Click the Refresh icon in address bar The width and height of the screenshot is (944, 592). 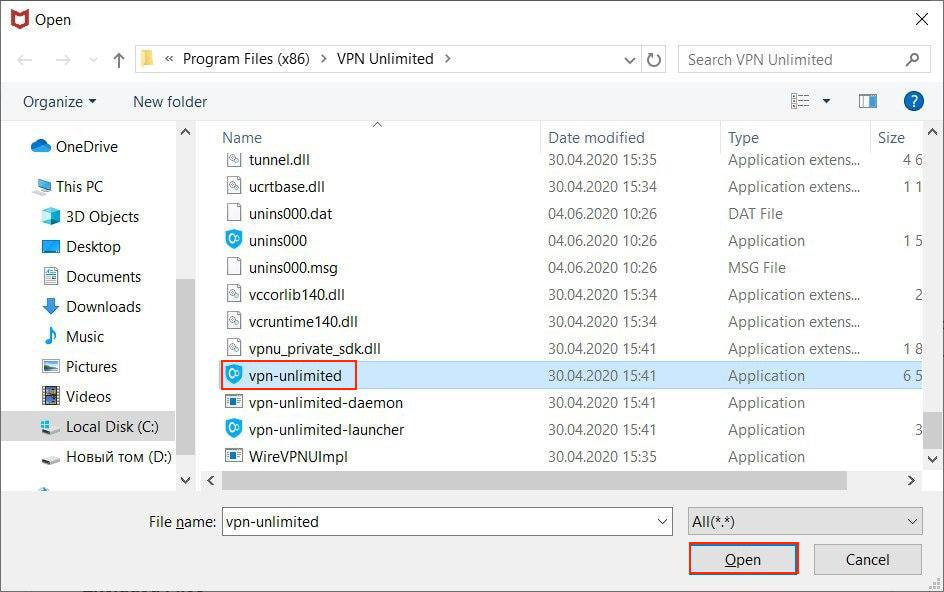tap(654, 60)
